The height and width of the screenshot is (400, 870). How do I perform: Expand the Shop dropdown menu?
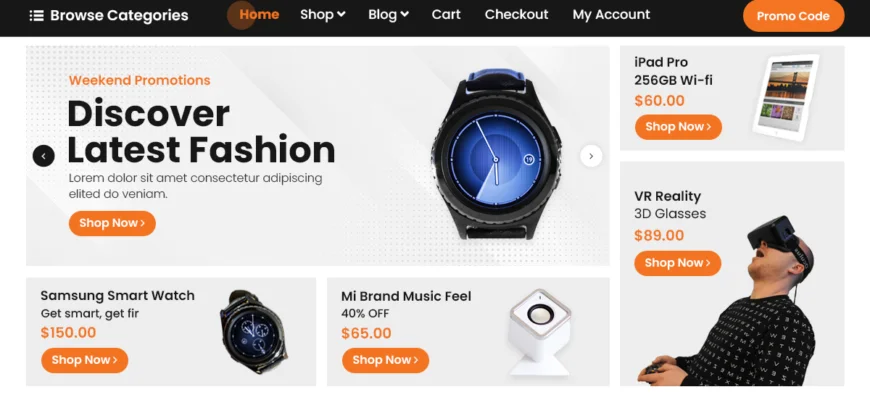point(322,14)
